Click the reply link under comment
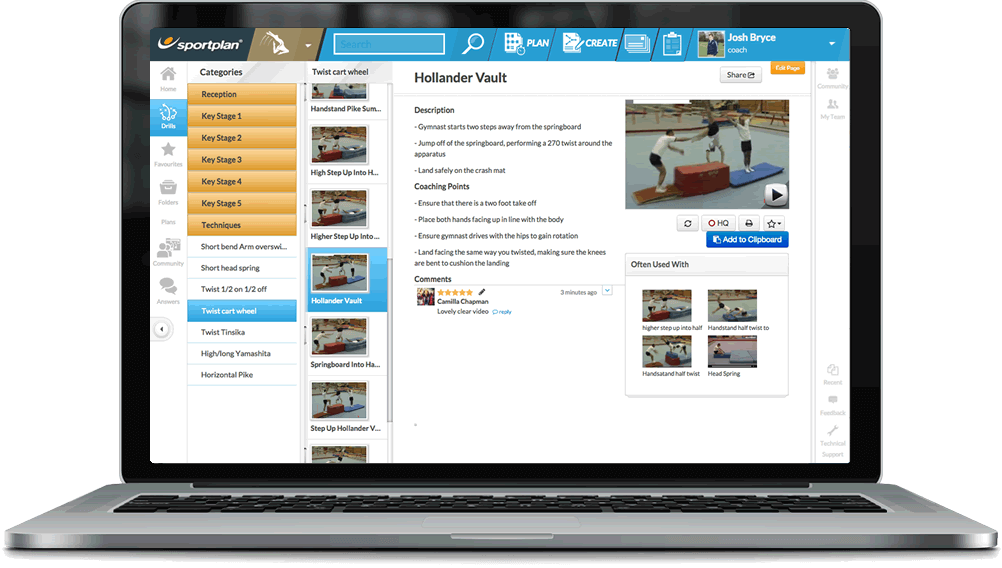The height and width of the screenshot is (568, 1002). point(502,312)
